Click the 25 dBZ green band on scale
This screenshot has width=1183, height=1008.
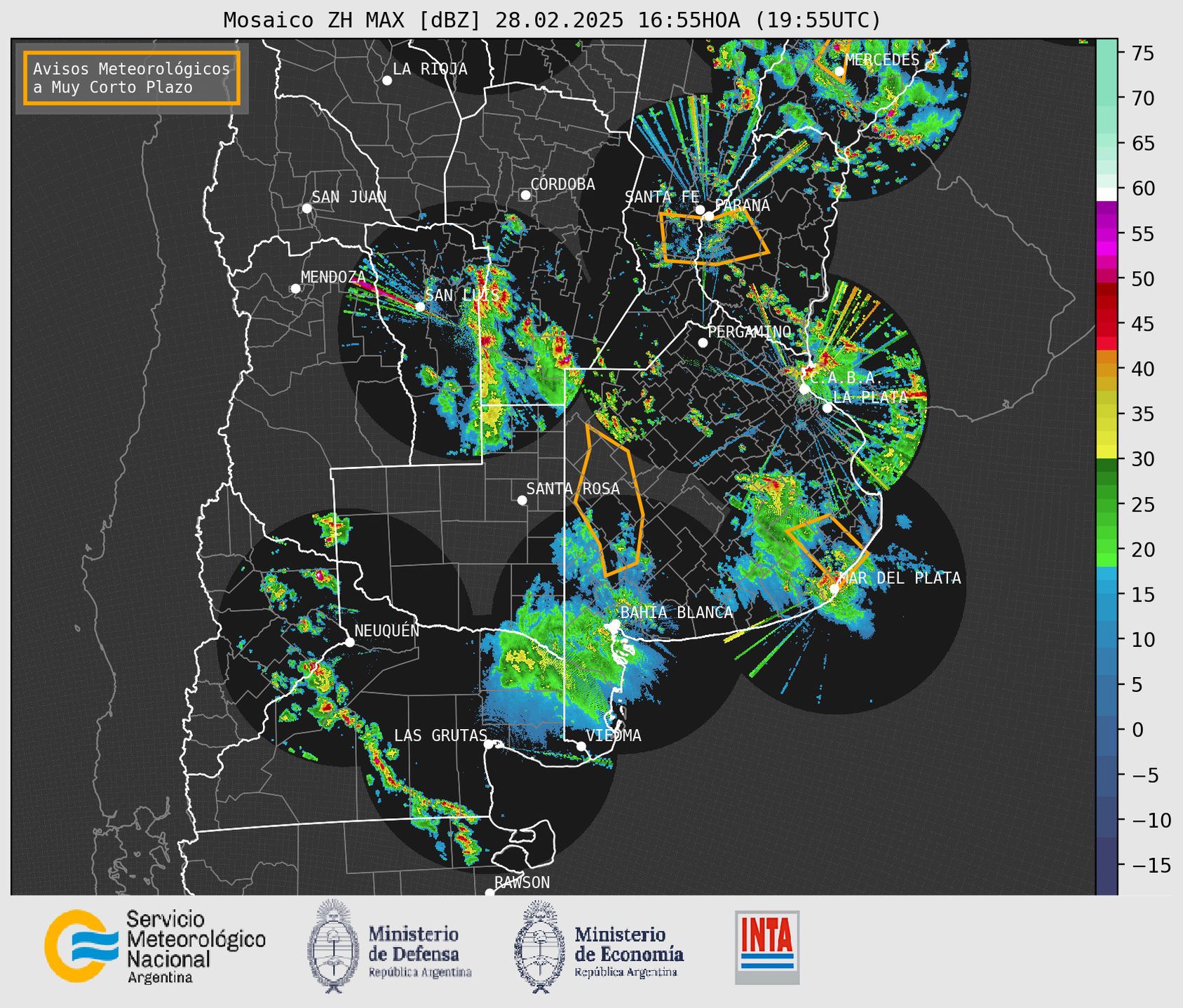tap(1107, 504)
